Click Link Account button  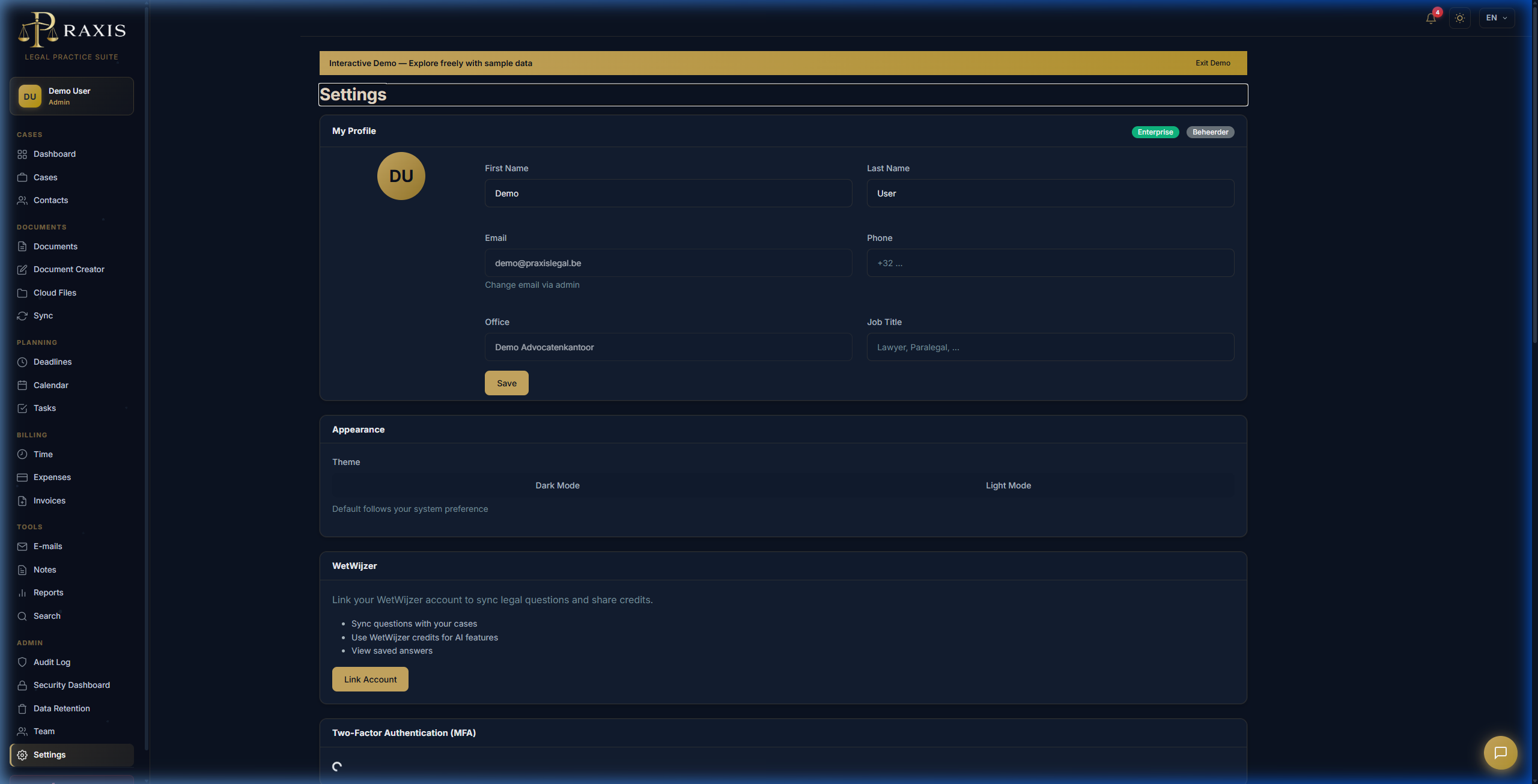(x=370, y=679)
